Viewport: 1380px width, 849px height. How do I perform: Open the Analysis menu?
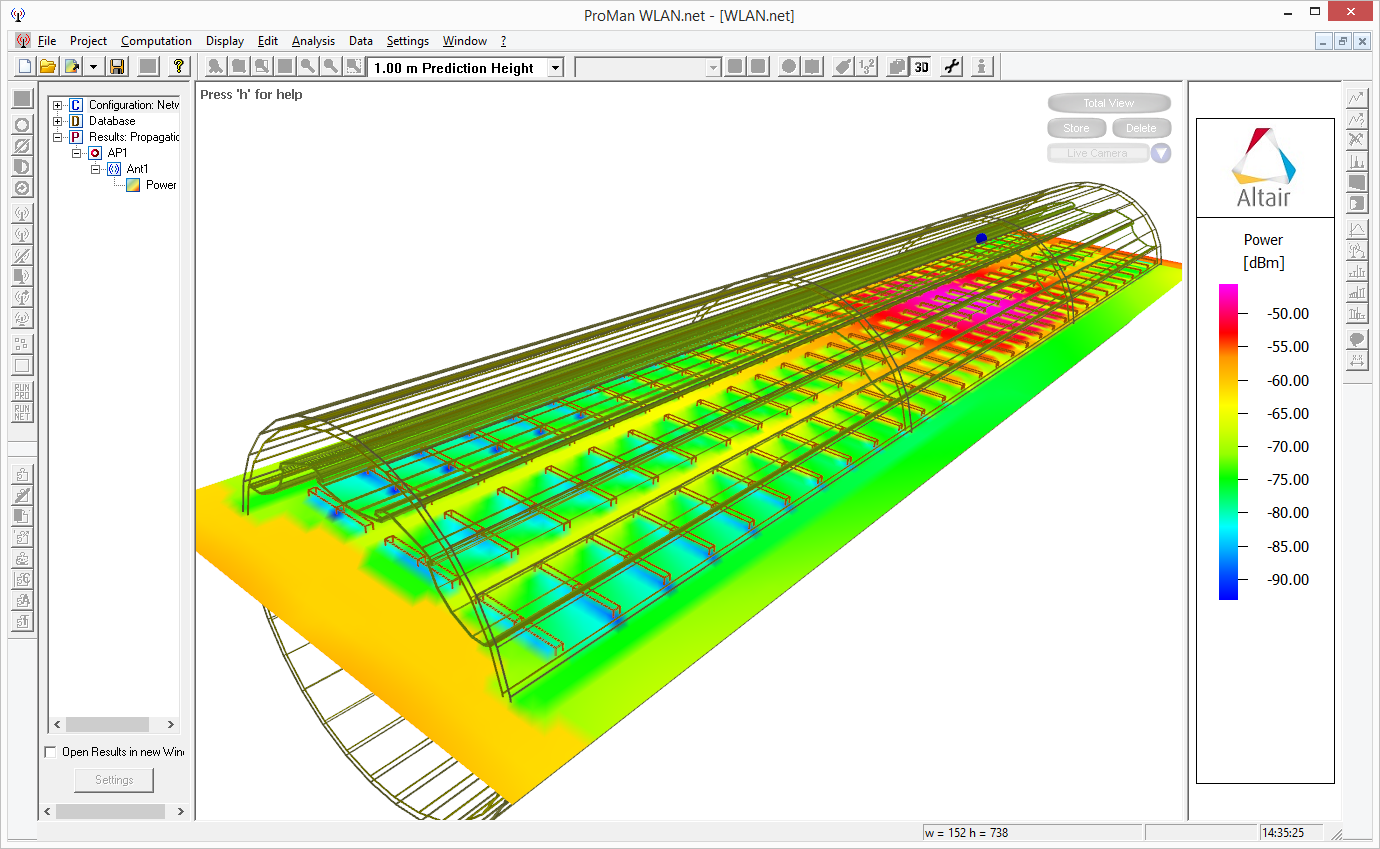(x=313, y=41)
